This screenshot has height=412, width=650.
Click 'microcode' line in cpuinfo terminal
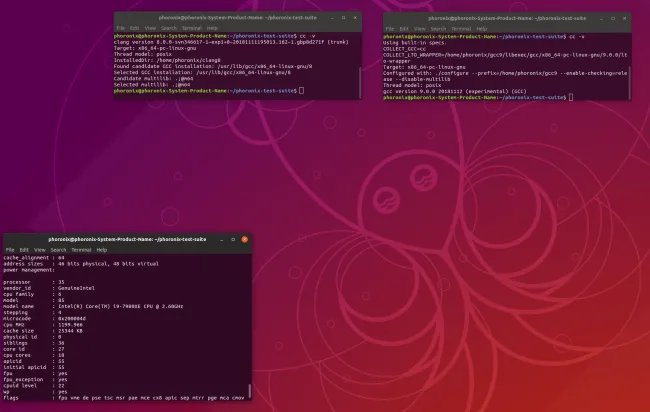point(44,319)
